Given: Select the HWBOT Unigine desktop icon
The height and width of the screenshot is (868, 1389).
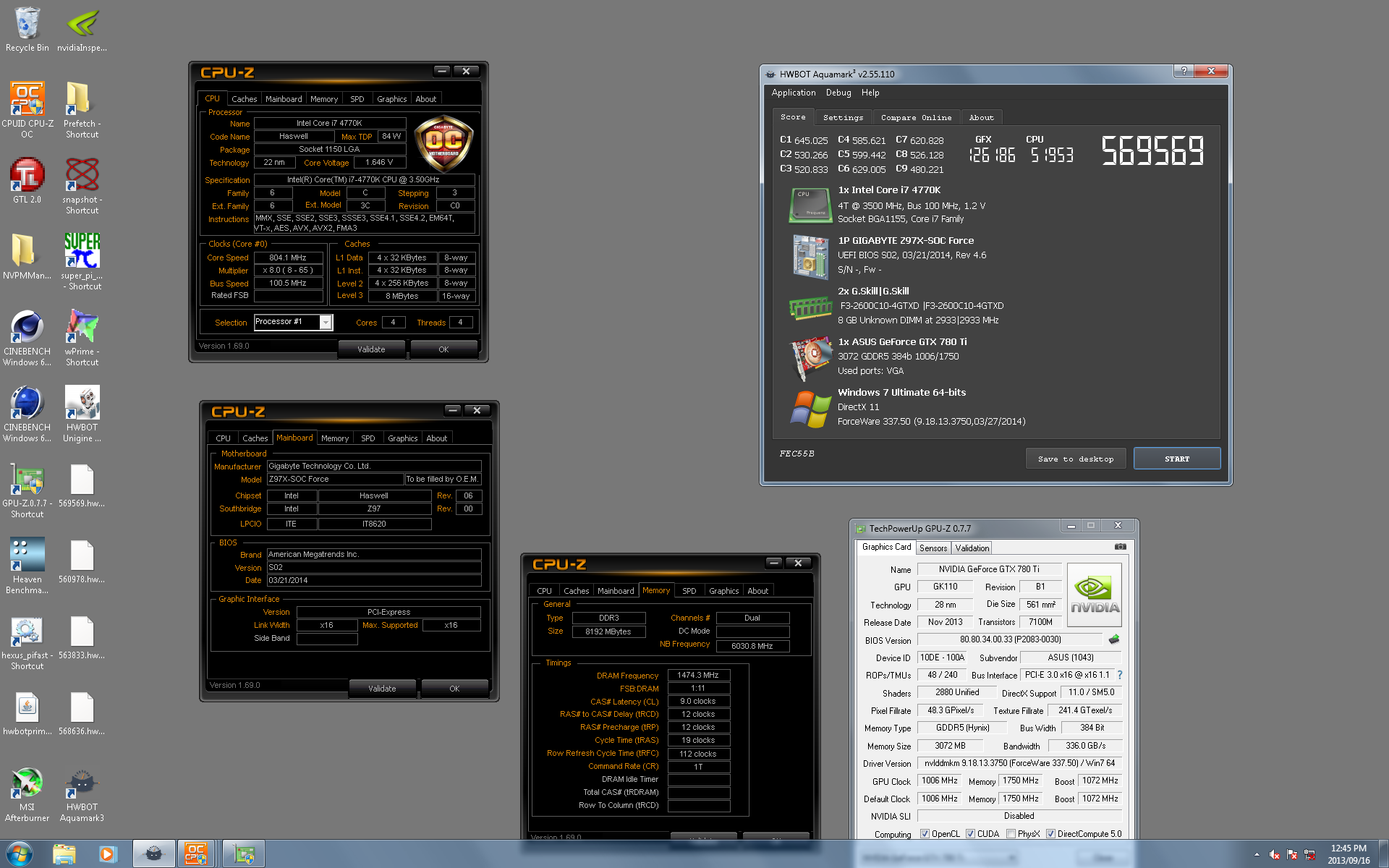Looking at the screenshot, I should (x=82, y=414).
